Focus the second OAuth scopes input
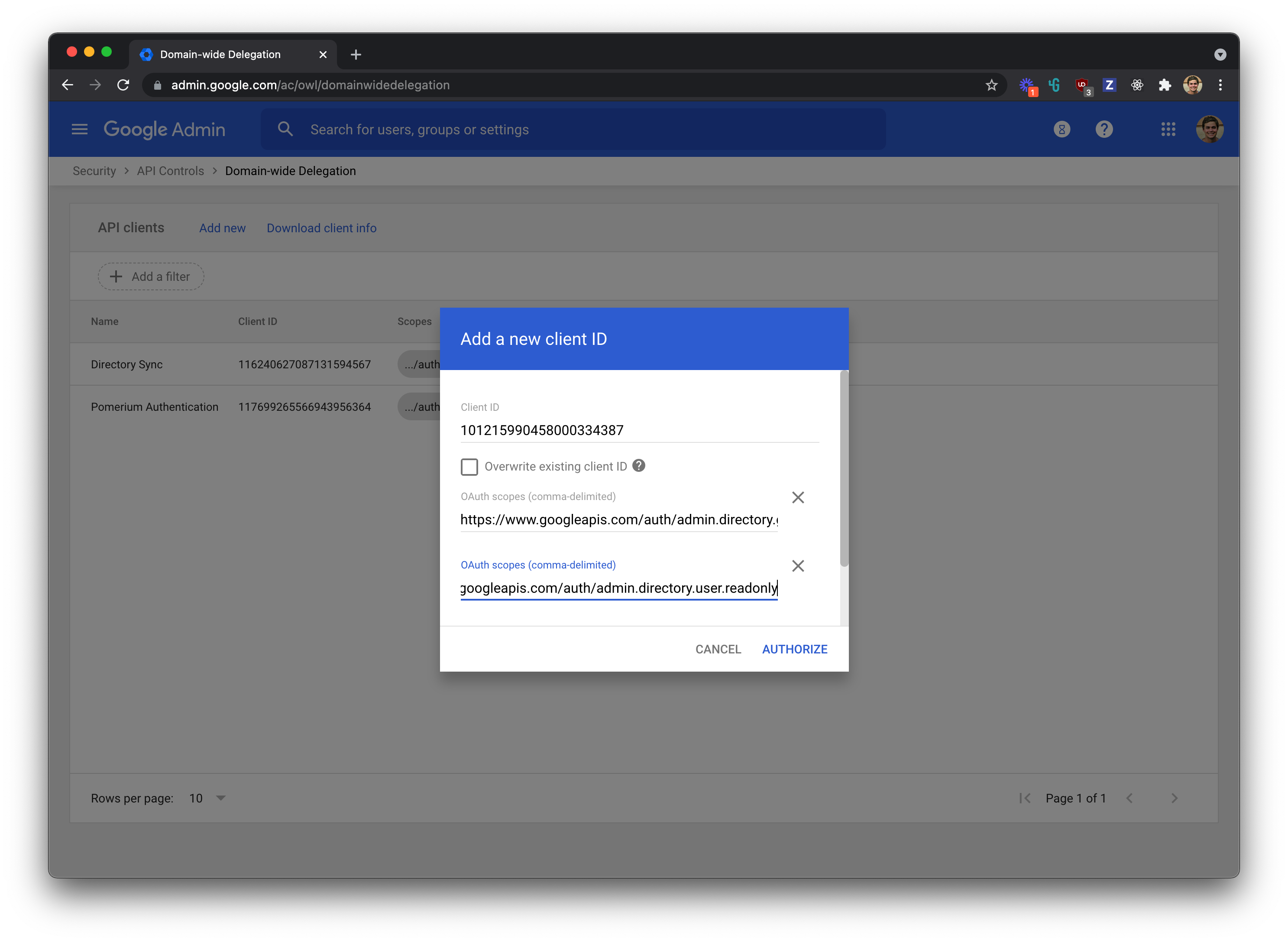The height and width of the screenshot is (942, 1288). 619,588
